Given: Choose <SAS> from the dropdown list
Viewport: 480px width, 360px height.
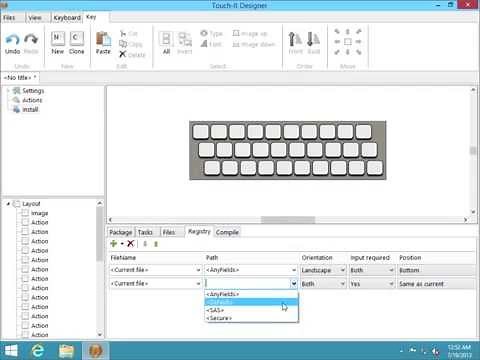Looking at the screenshot, I should [251, 310].
